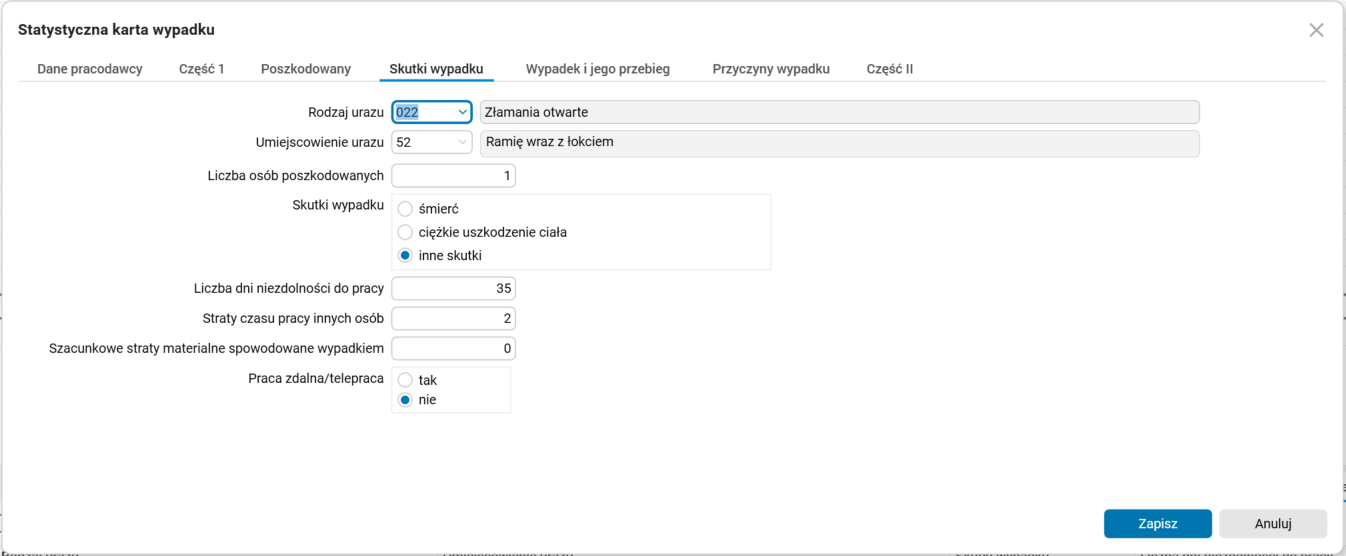Expand the Rodzaj urazu dropdown
This screenshot has width=1346, height=556.
click(x=462, y=112)
